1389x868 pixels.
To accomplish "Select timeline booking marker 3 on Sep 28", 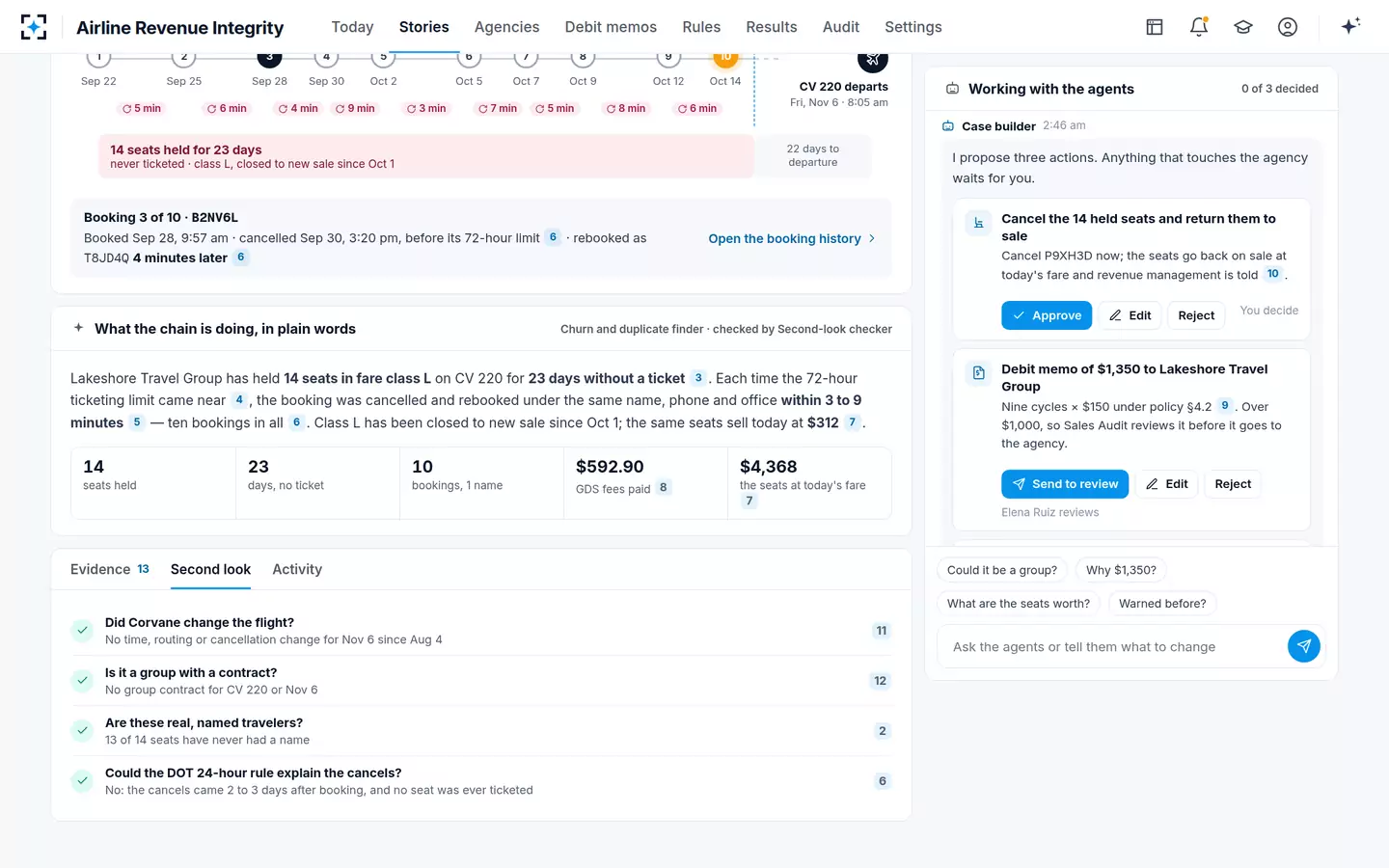I will pyautogui.click(x=269, y=58).
